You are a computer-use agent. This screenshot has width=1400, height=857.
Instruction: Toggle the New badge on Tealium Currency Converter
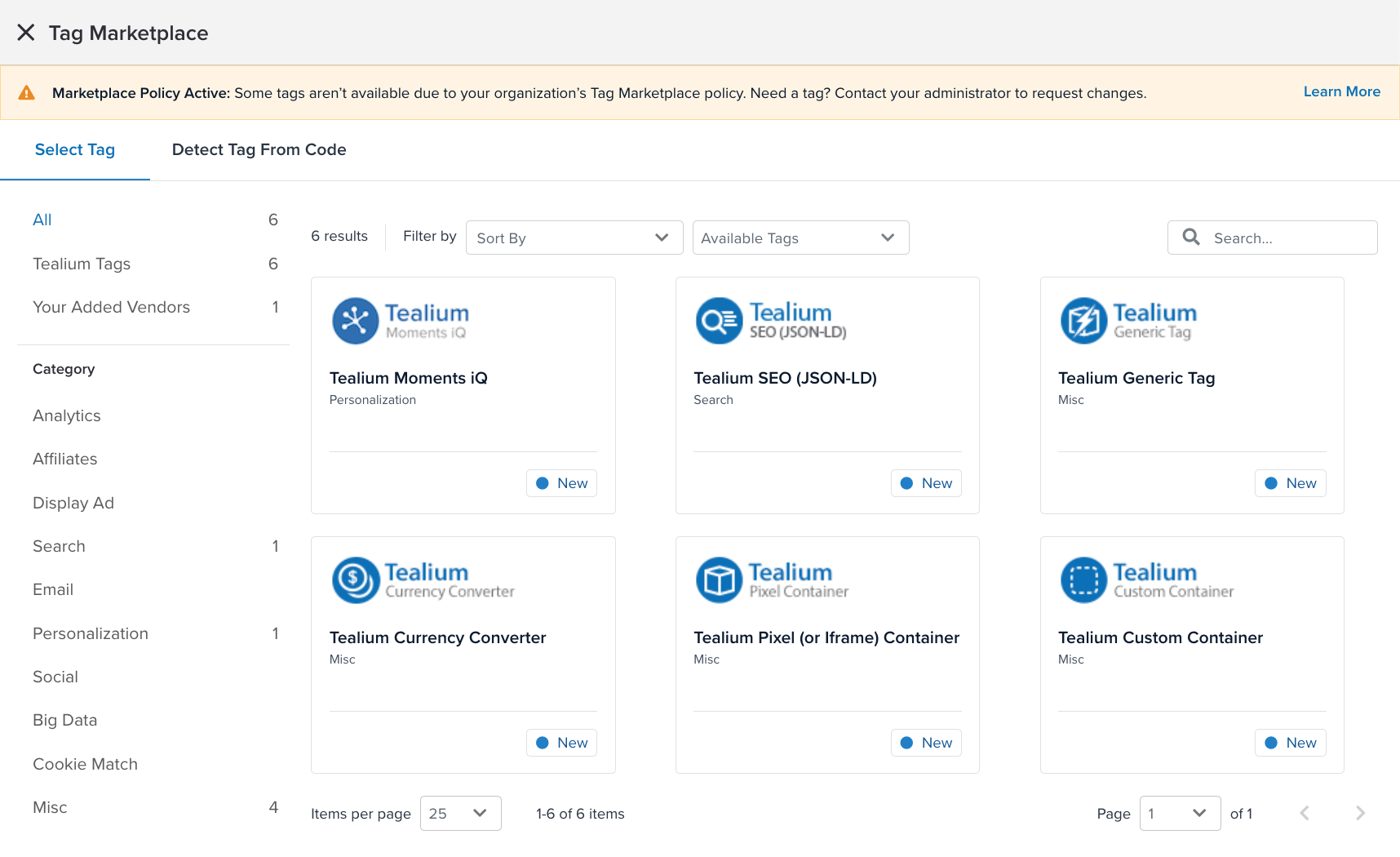click(x=561, y=742)
